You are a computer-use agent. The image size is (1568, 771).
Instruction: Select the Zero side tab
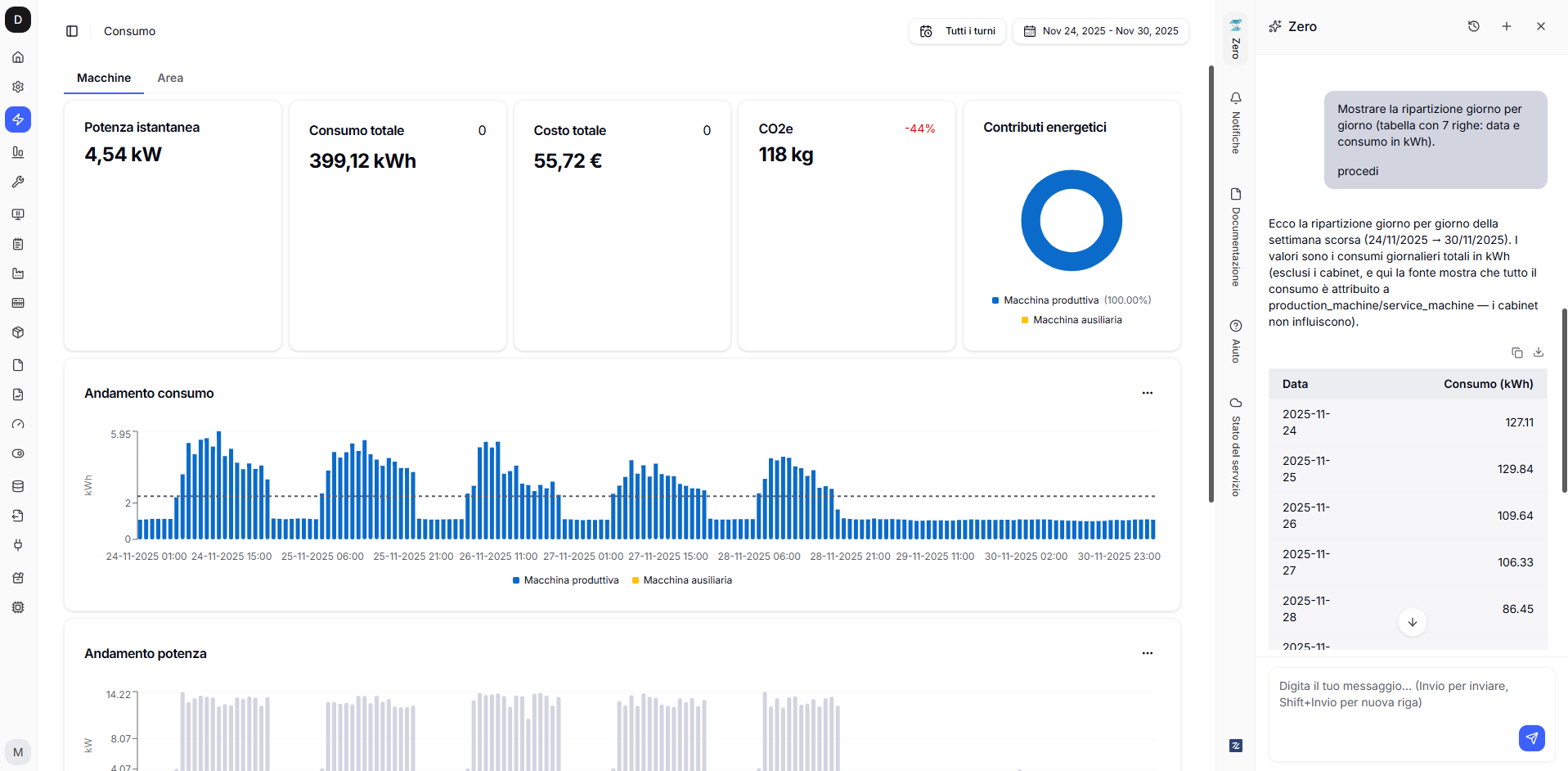pos(1236,38)
